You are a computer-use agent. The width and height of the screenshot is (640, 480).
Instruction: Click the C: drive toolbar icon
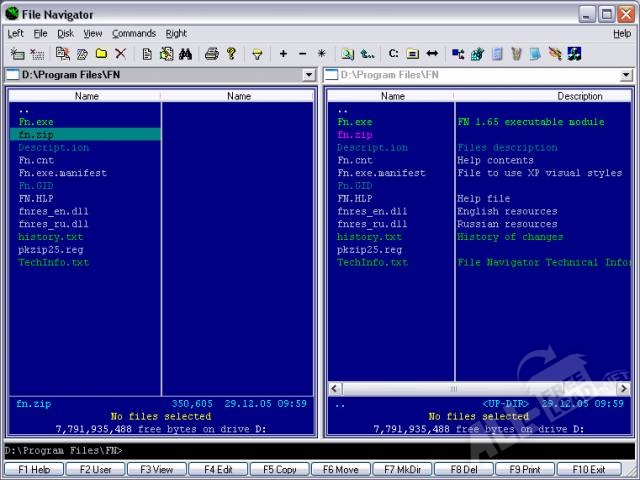(393, 54)
